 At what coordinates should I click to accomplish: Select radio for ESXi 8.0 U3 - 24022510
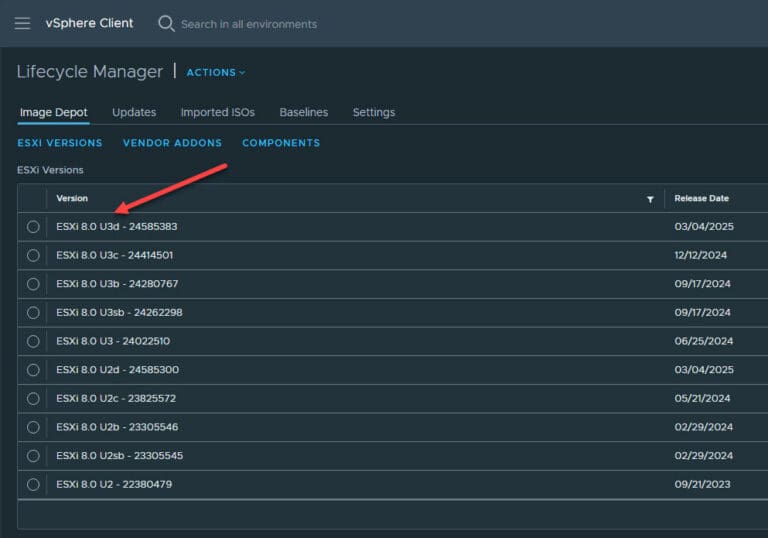(33, 341)
